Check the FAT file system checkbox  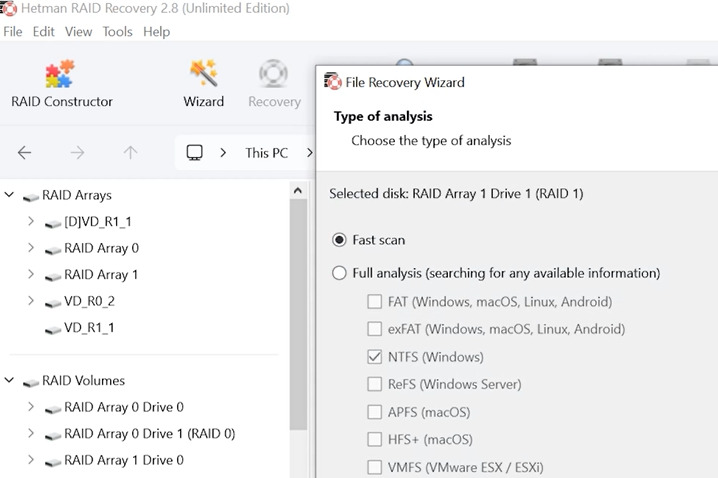[x=375, y=302]
